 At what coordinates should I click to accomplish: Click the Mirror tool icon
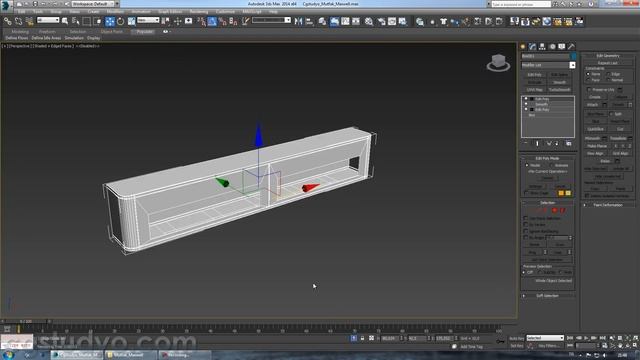[x=298, y=21]
